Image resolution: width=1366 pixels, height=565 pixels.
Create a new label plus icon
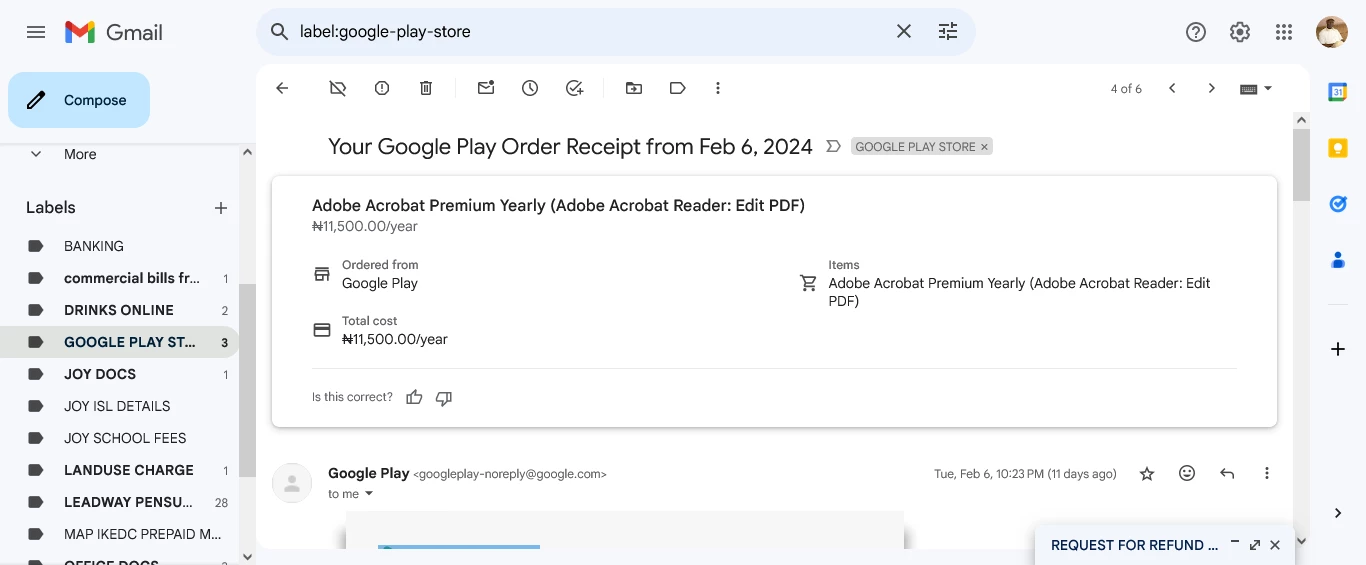point(221,208)
